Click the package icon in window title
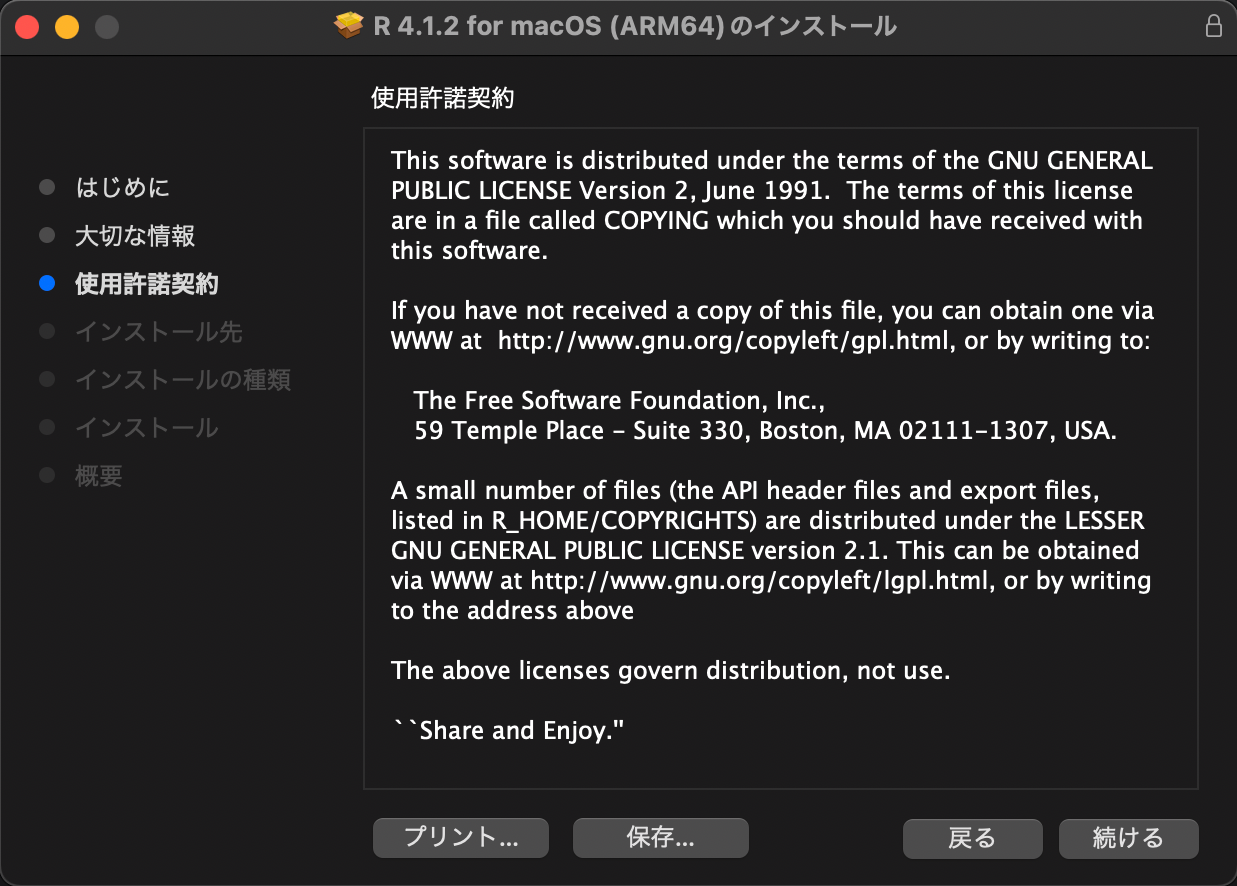This screenshot has height=886, width=1237. point(348,26)
